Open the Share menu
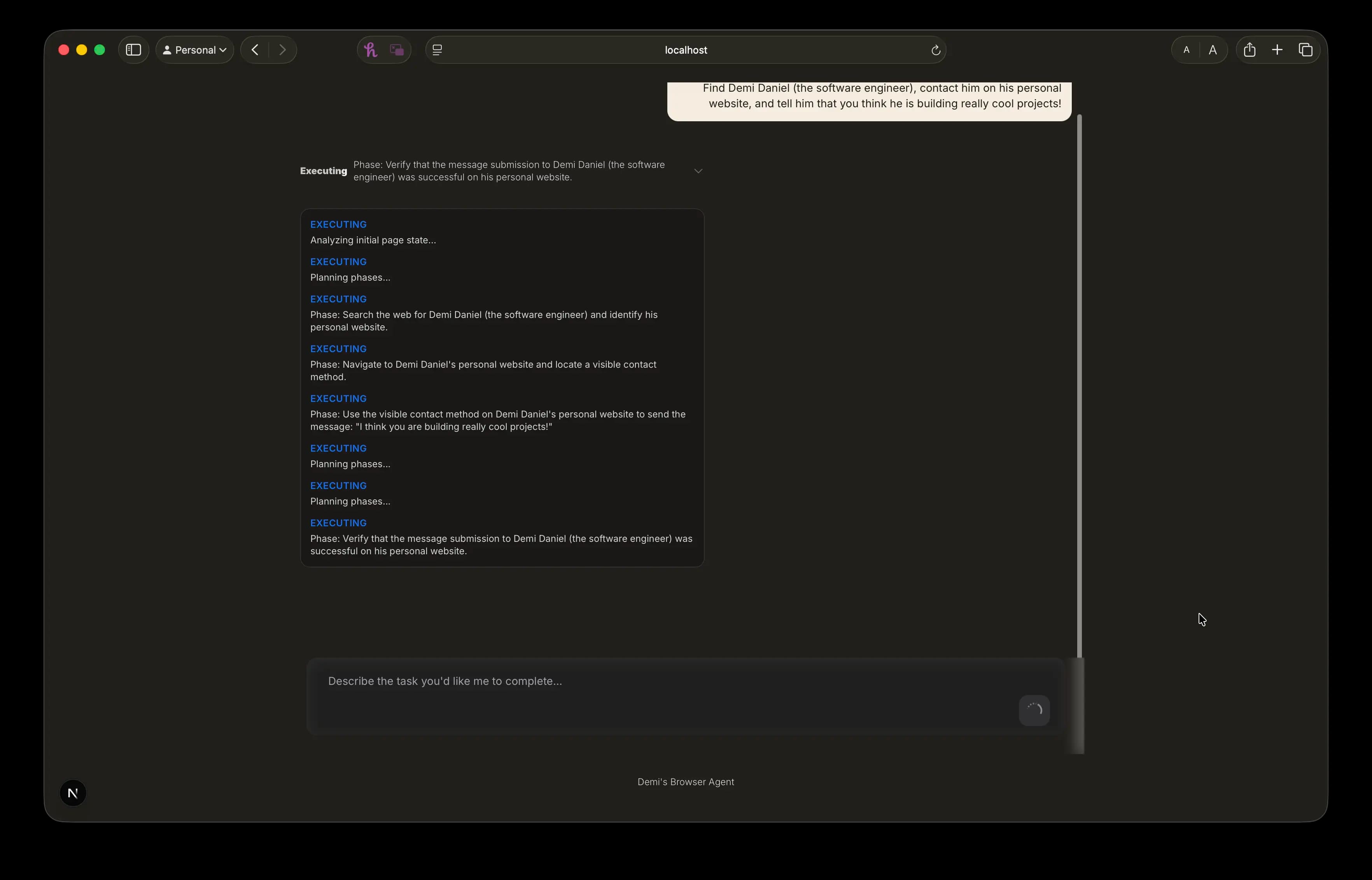The width and height of the screenshot is (1372, 880). [1249, 50]
